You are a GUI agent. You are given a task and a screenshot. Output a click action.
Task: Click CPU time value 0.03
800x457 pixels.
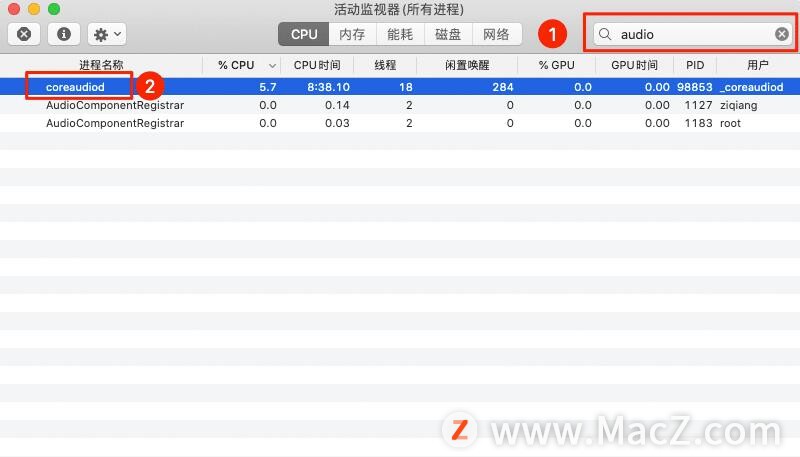[x=337, y=123]
